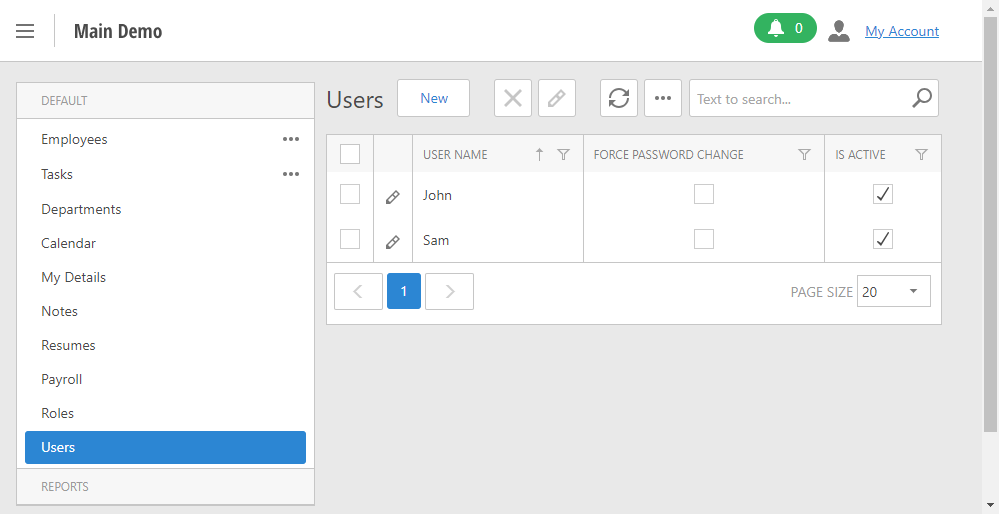This screenshot has width=999, height=514.
Task: Go to the previous page arrow
Action: point(358,291)
